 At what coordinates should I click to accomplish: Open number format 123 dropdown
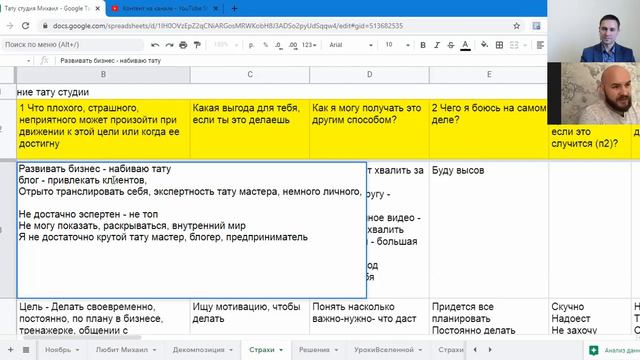pos(309,45)
